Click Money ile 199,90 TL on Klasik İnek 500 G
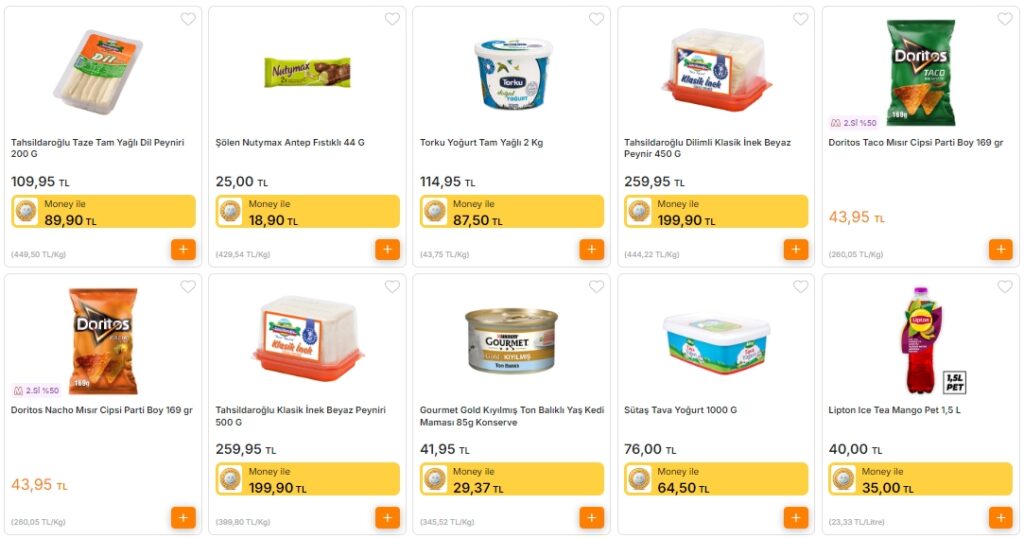Viewport: 1024px width, 538px height. [x=308, y=480]
